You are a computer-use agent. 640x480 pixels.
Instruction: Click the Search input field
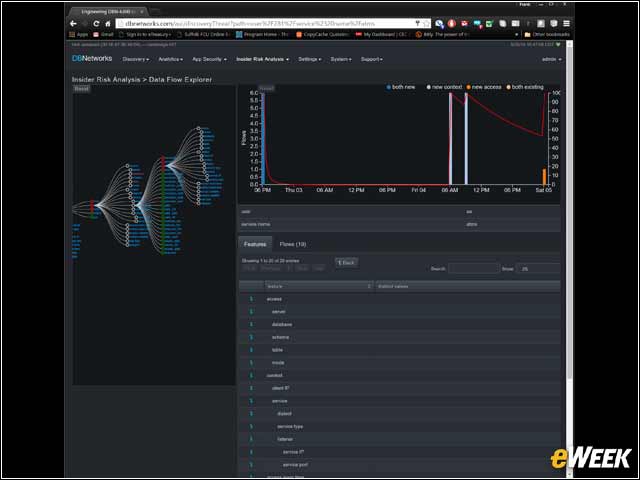[x=473, y=269]
